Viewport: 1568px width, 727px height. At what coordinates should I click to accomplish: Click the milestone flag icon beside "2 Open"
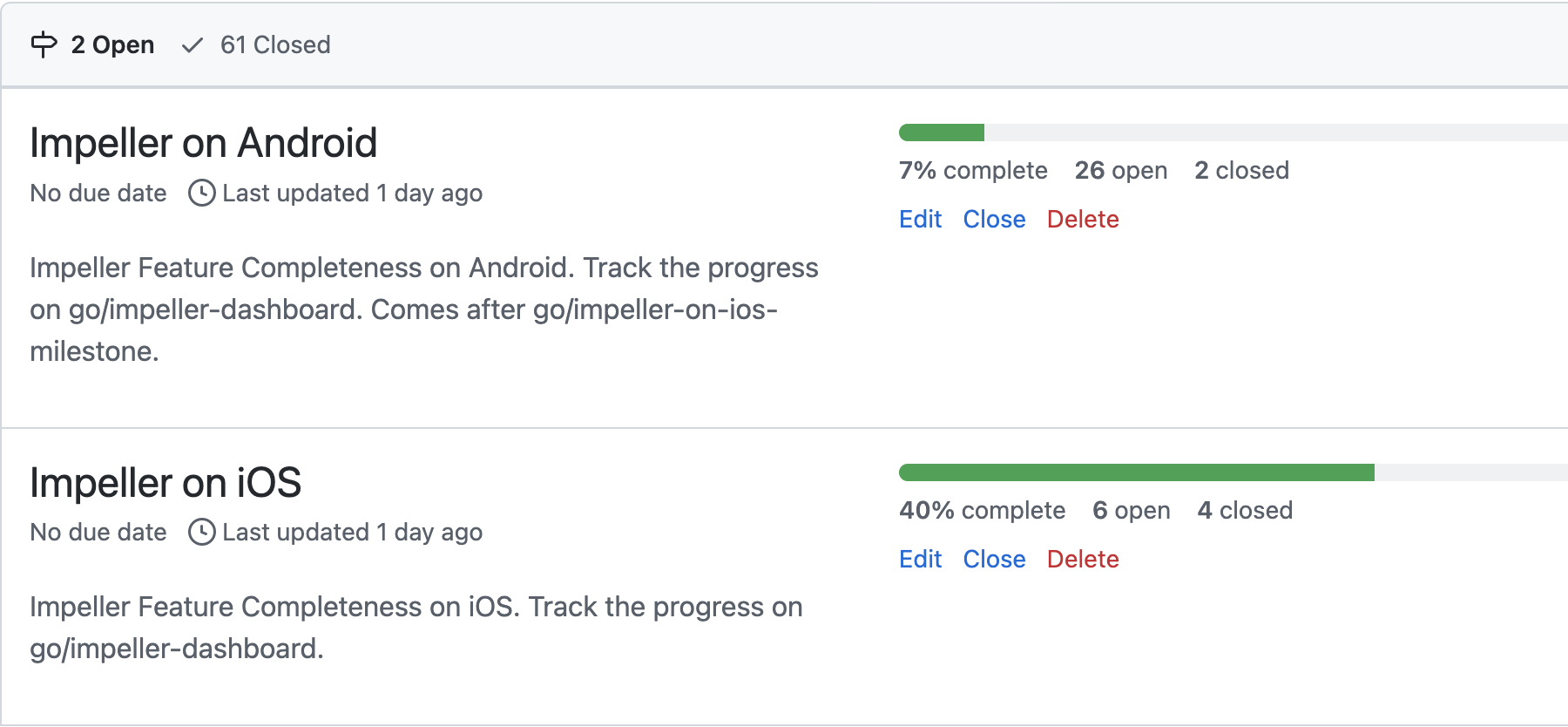point(42,44)
